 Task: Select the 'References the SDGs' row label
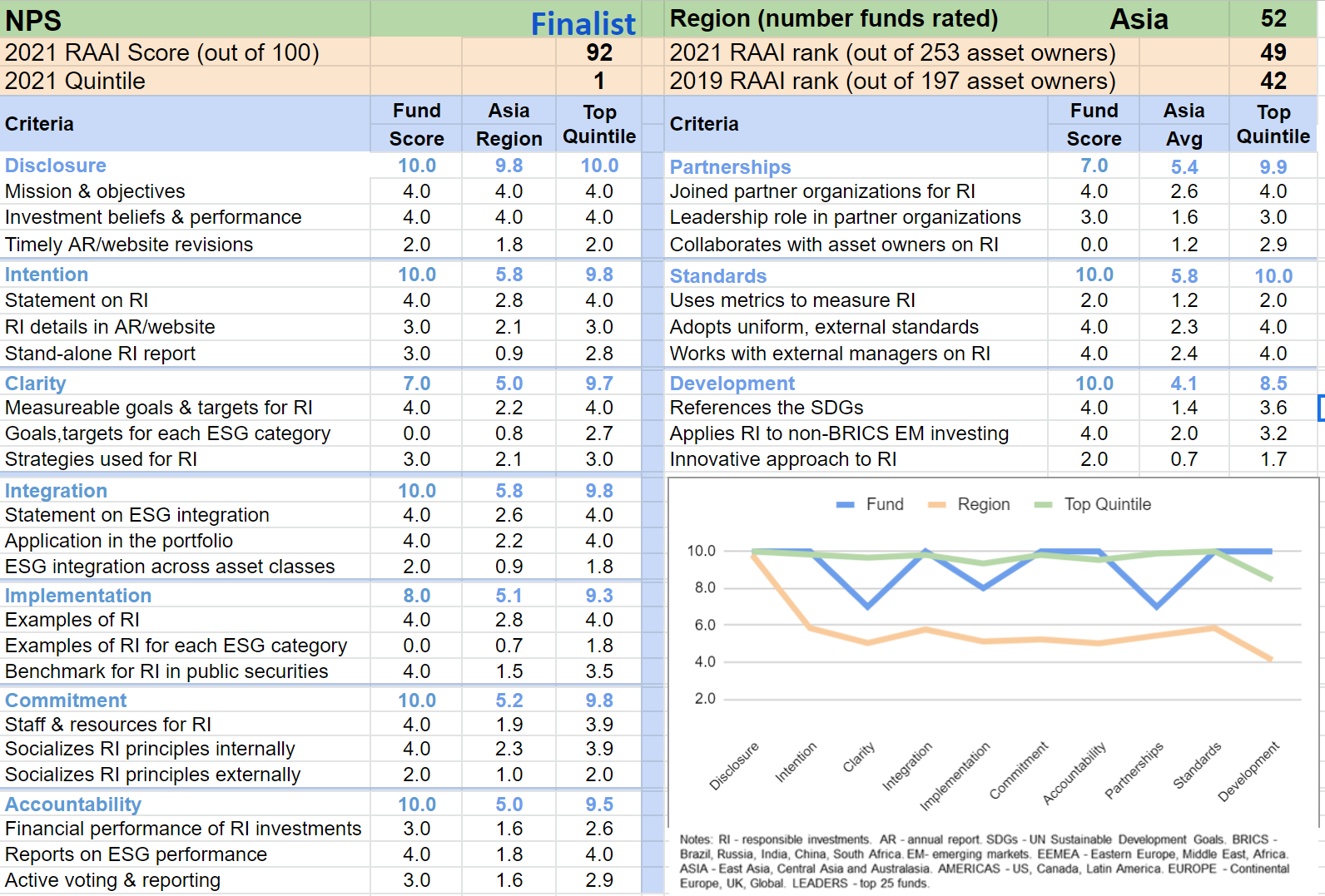[767, 408]
